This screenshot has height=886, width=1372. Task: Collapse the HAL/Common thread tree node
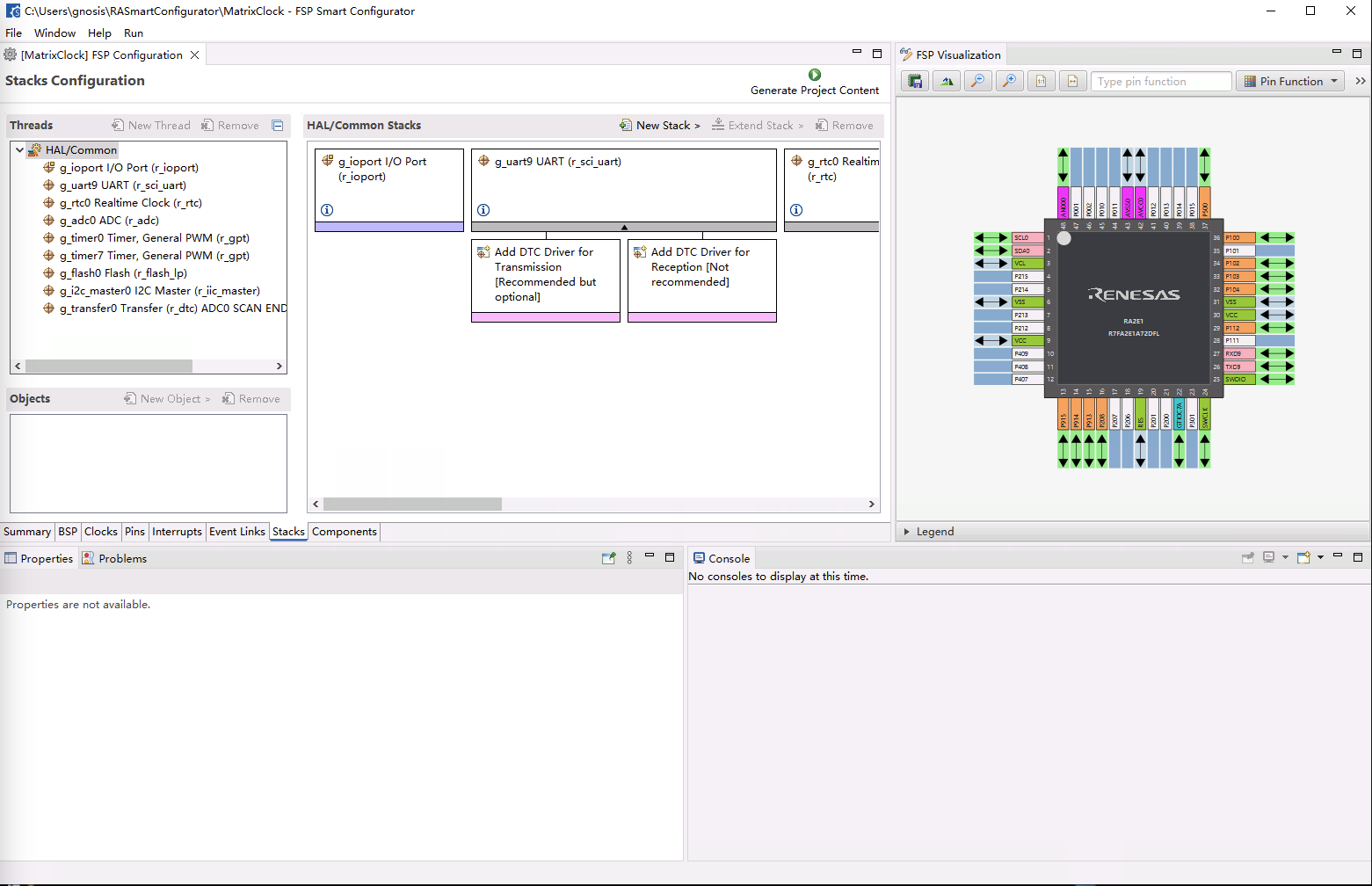19,150
